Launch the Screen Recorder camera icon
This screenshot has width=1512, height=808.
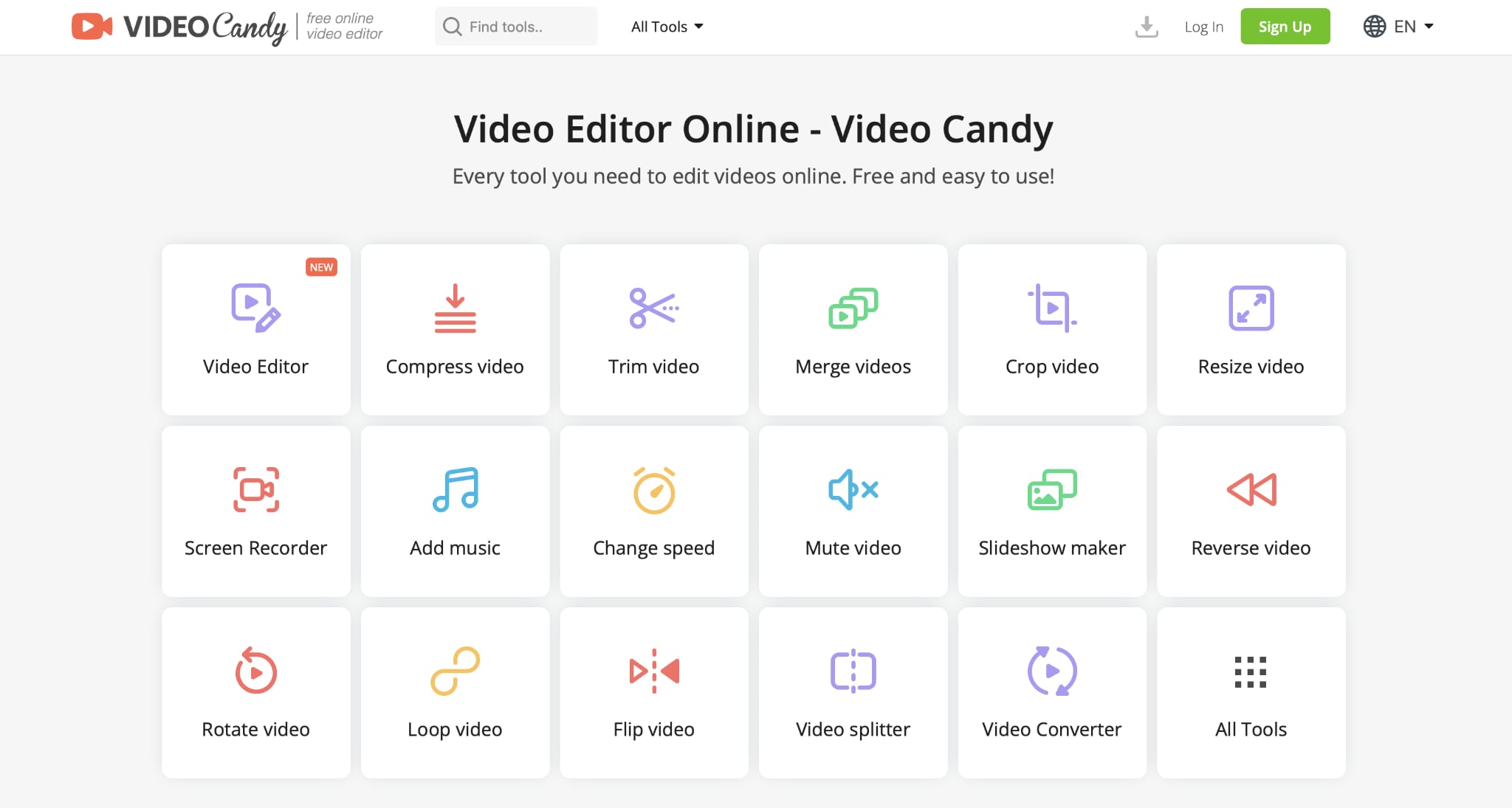coord(255,489)
